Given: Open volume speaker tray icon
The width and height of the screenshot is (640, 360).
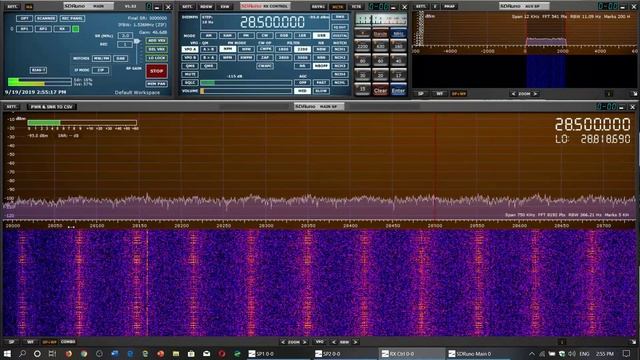Looking at the screenshot, I should pos(572,353).
